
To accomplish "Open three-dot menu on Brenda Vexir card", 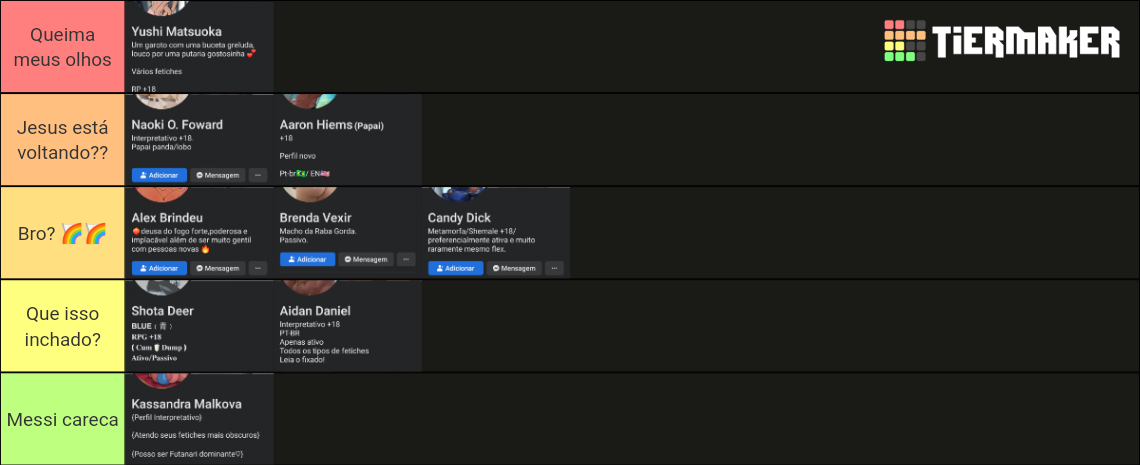I will coord(406,259).
